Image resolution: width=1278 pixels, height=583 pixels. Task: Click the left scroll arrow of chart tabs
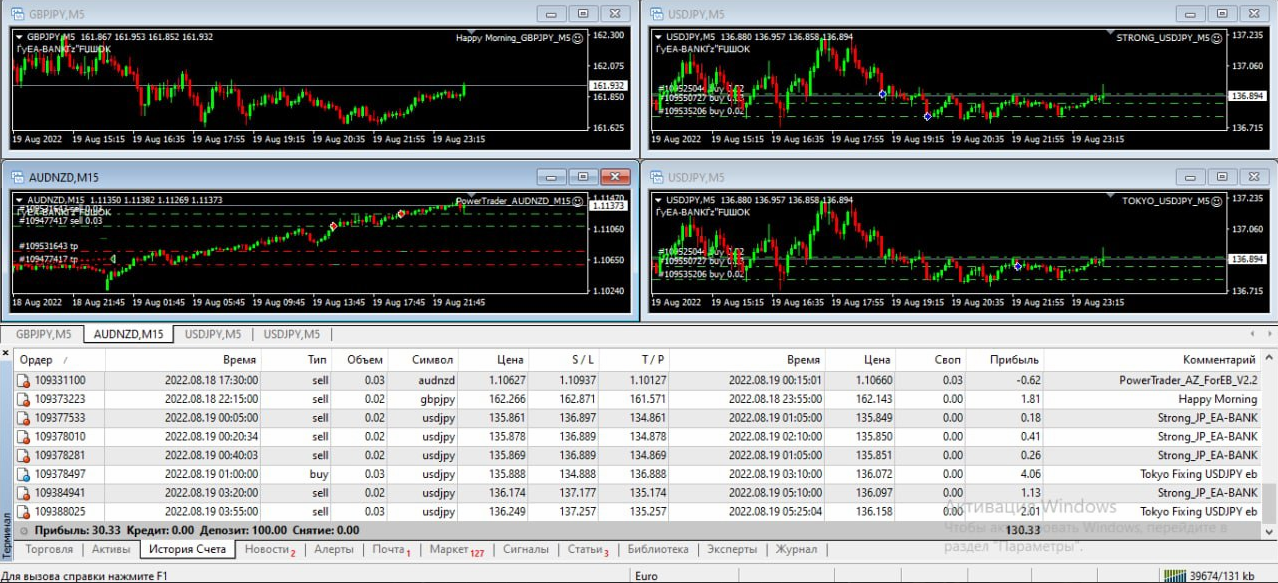pos(1250,334)
